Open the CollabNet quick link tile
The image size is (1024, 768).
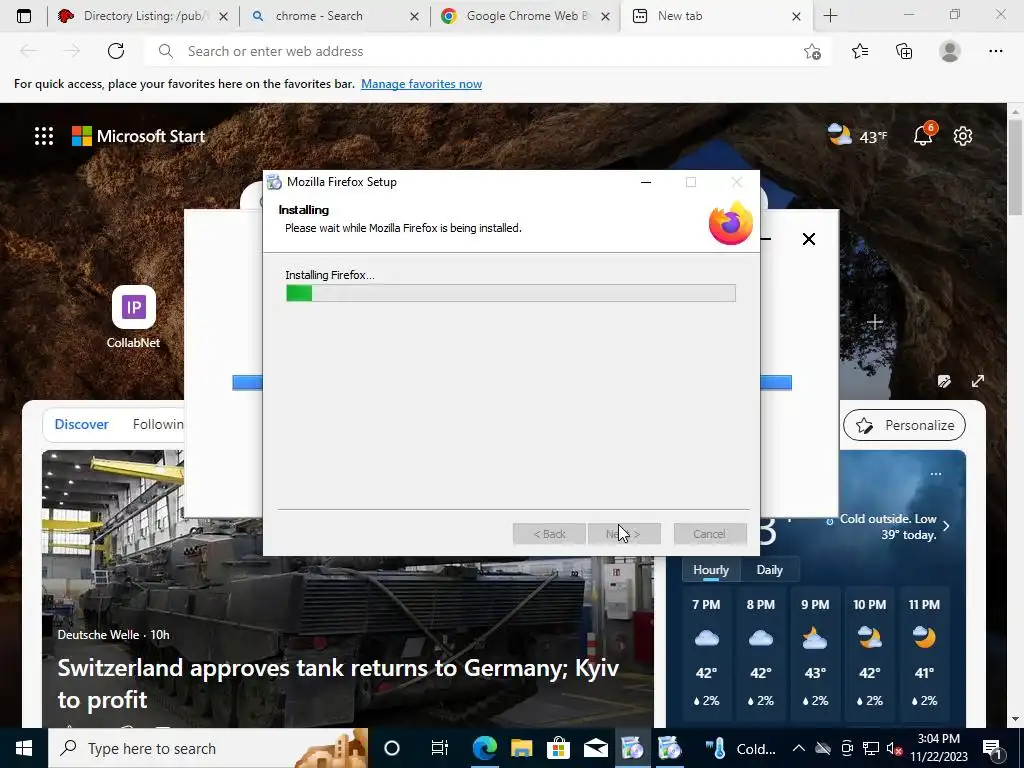pos(133,317)
